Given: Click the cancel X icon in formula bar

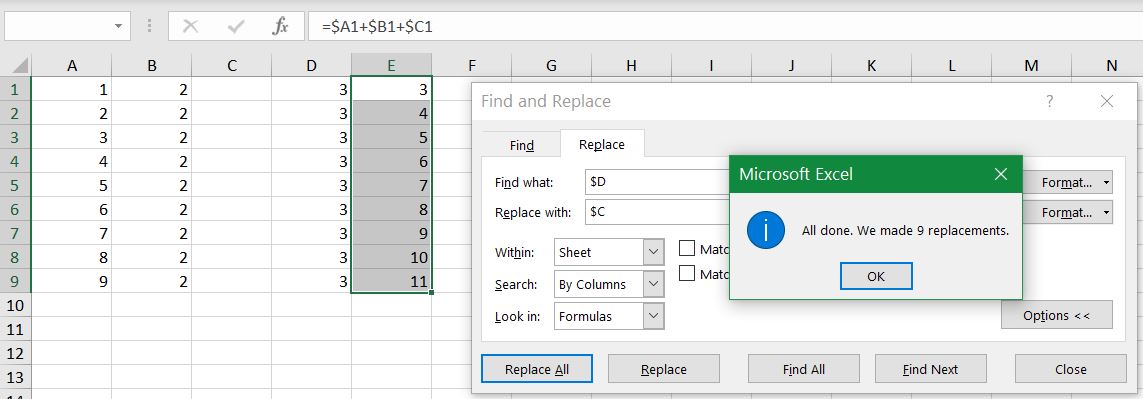Looking at the screenshot, I should 190,26.
